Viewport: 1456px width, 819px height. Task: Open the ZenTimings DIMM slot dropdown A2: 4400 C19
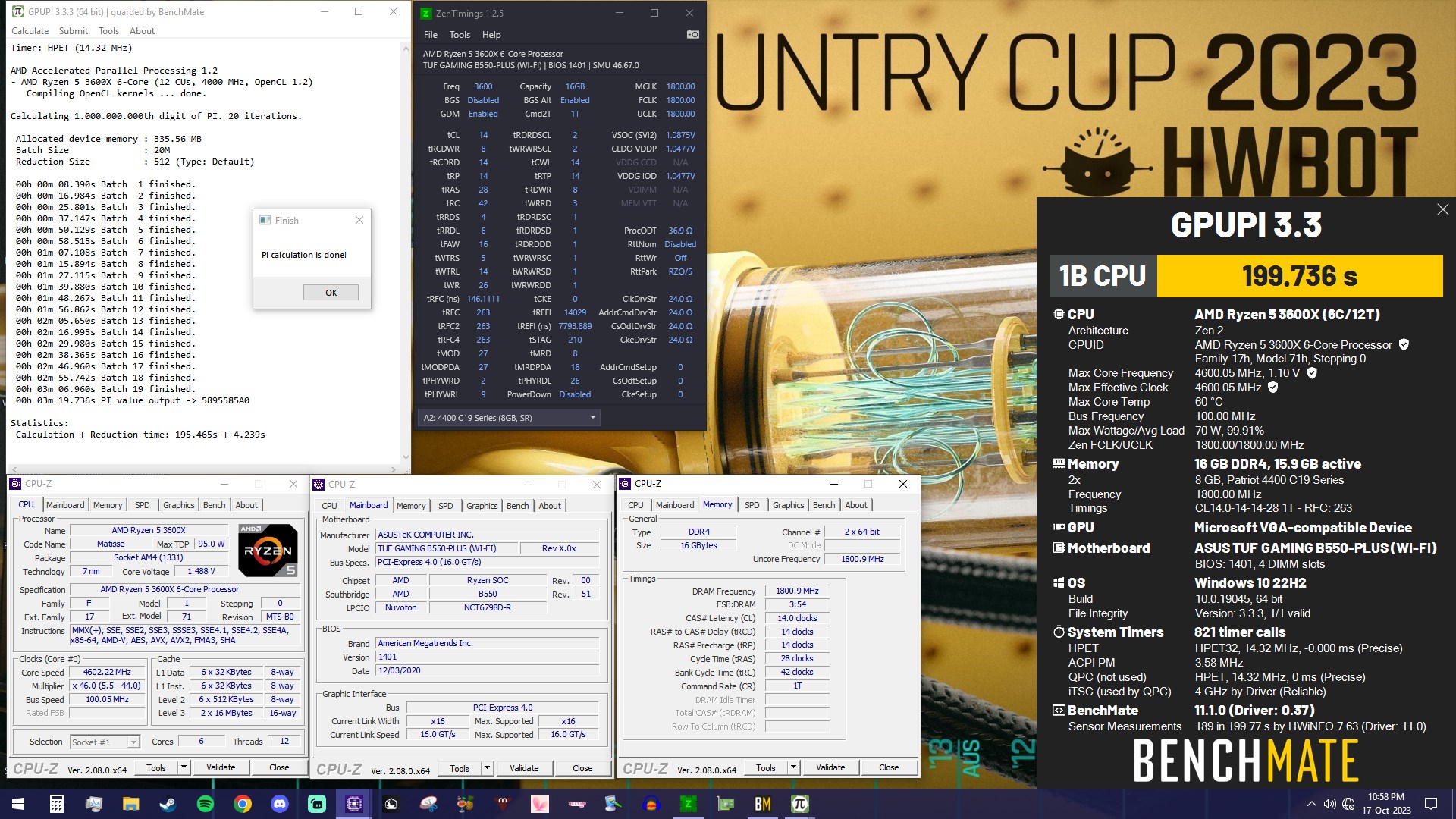(x=508, y=418)
